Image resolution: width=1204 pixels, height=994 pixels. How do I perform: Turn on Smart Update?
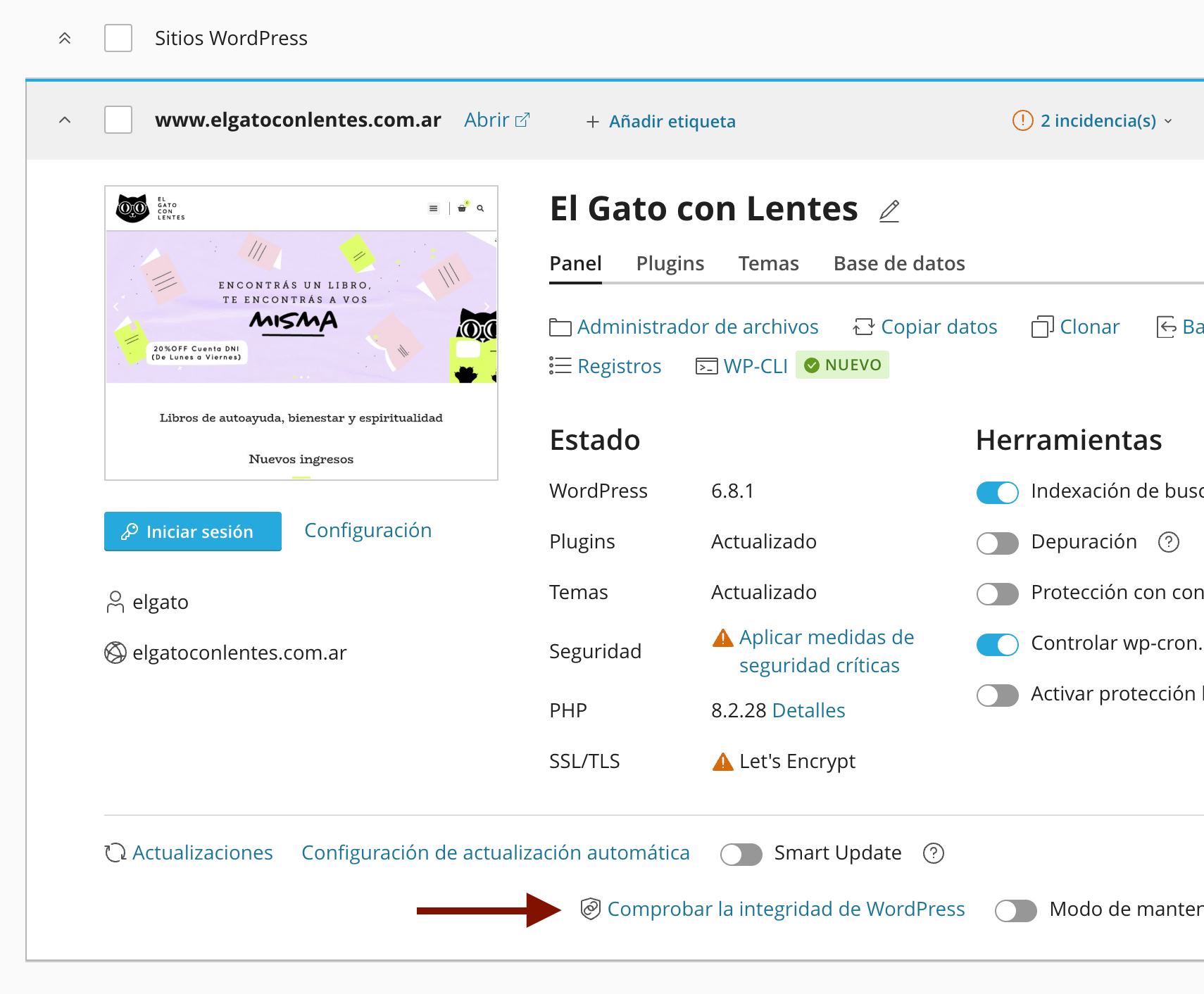coord(741,854)
